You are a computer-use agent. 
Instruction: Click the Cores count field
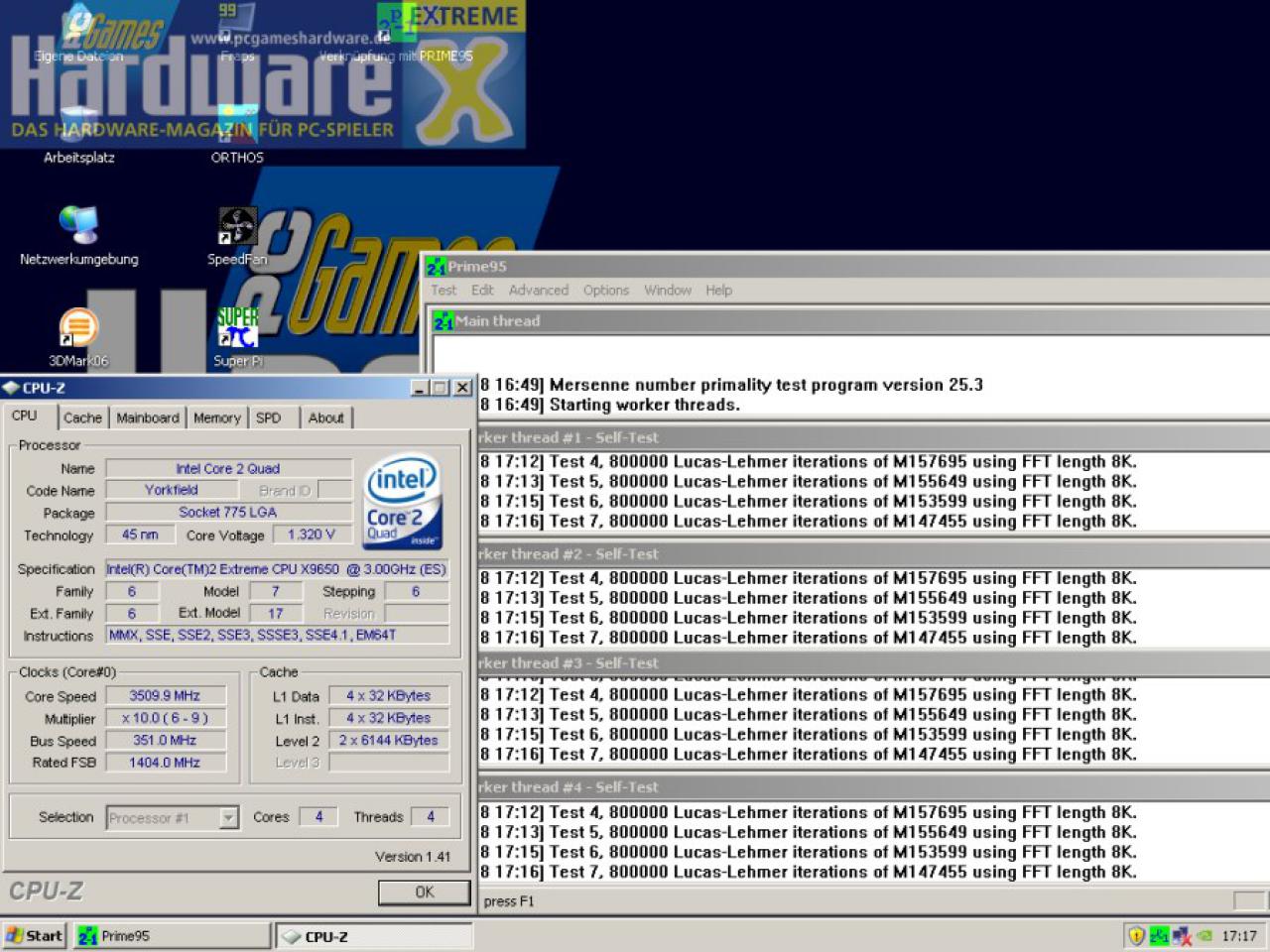point(318,817)
